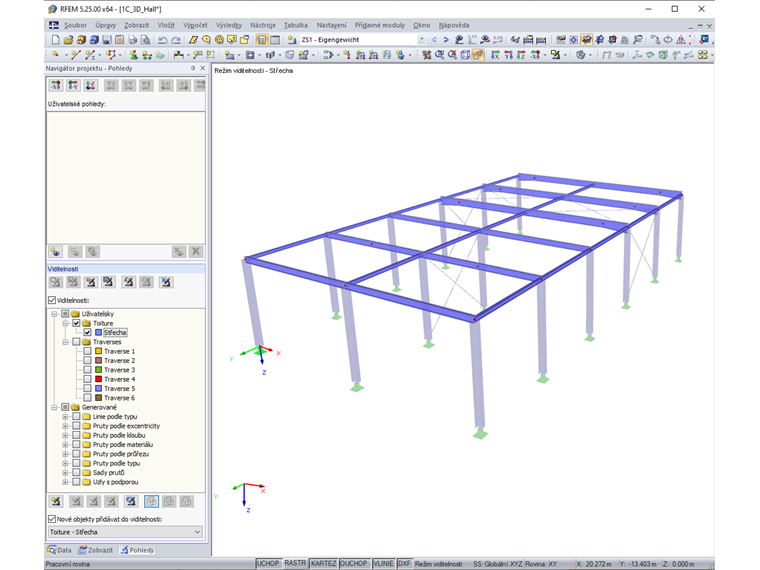Open the Toiture - Střecha combo box
Screen dimensions: 760x570
click(125, 532)
